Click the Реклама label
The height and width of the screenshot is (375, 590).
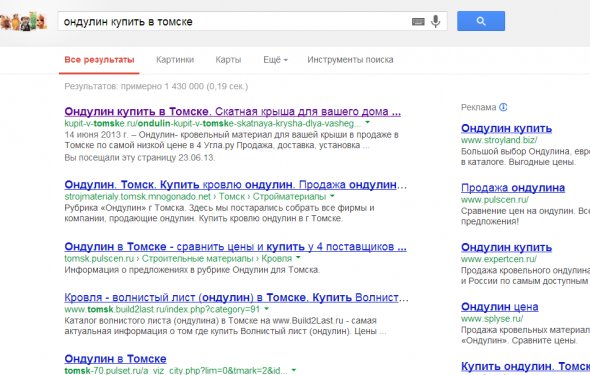click(x=479, y=107)
